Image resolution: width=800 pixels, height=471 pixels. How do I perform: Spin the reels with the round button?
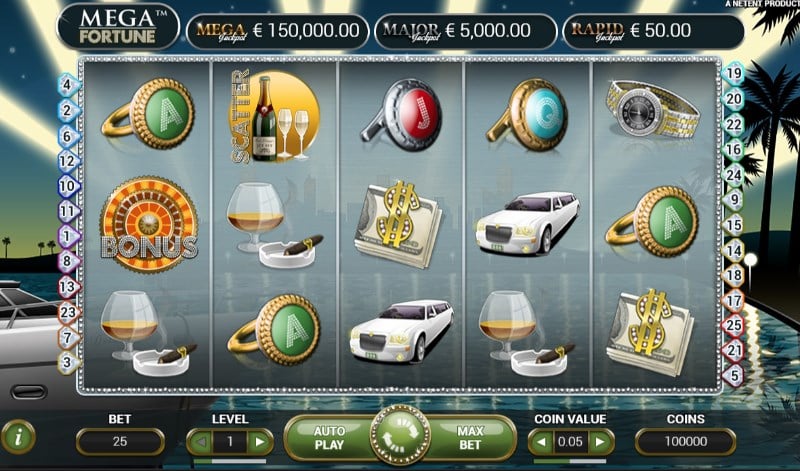(401, 435)
